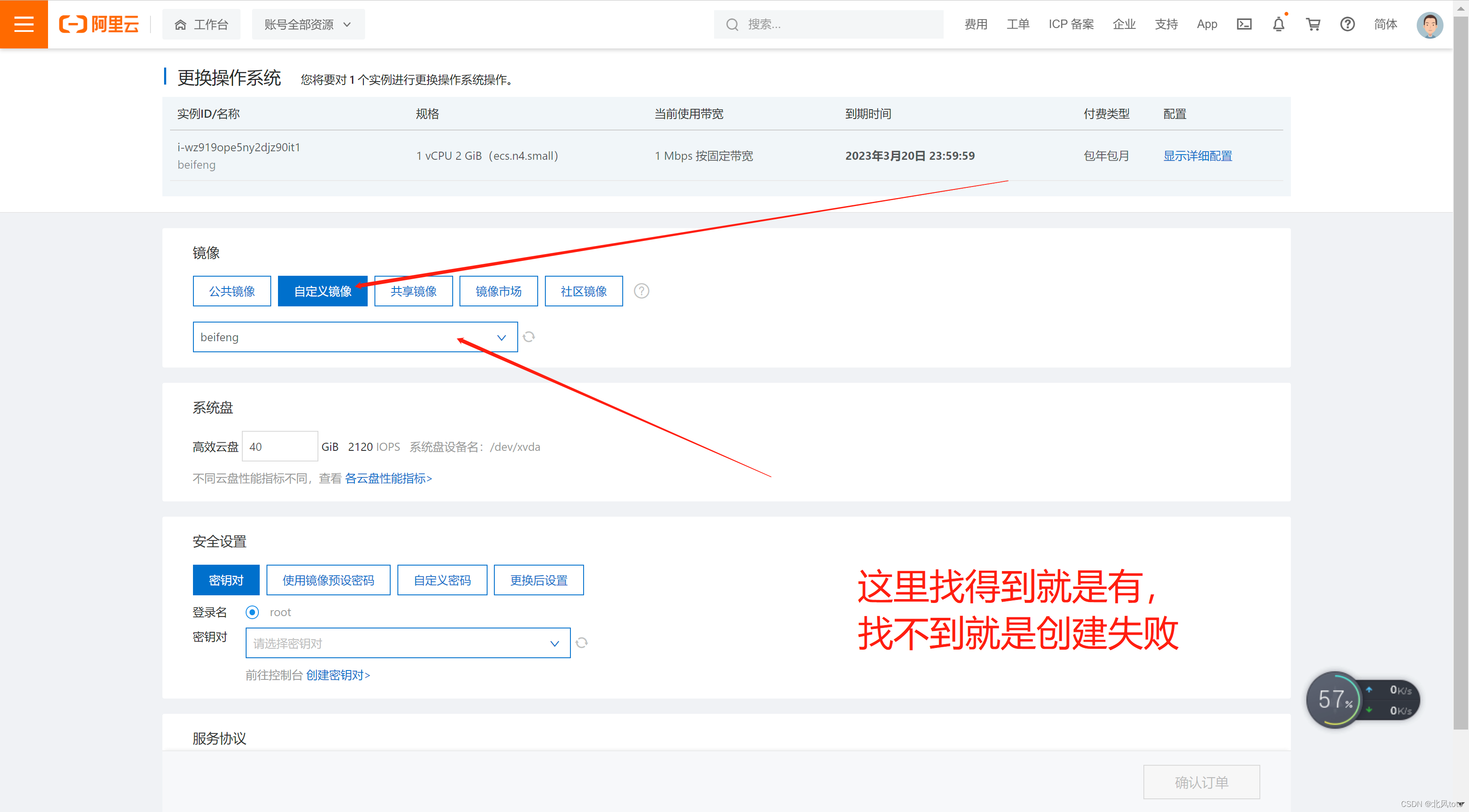Refresh the key pair list

(581, 642)
